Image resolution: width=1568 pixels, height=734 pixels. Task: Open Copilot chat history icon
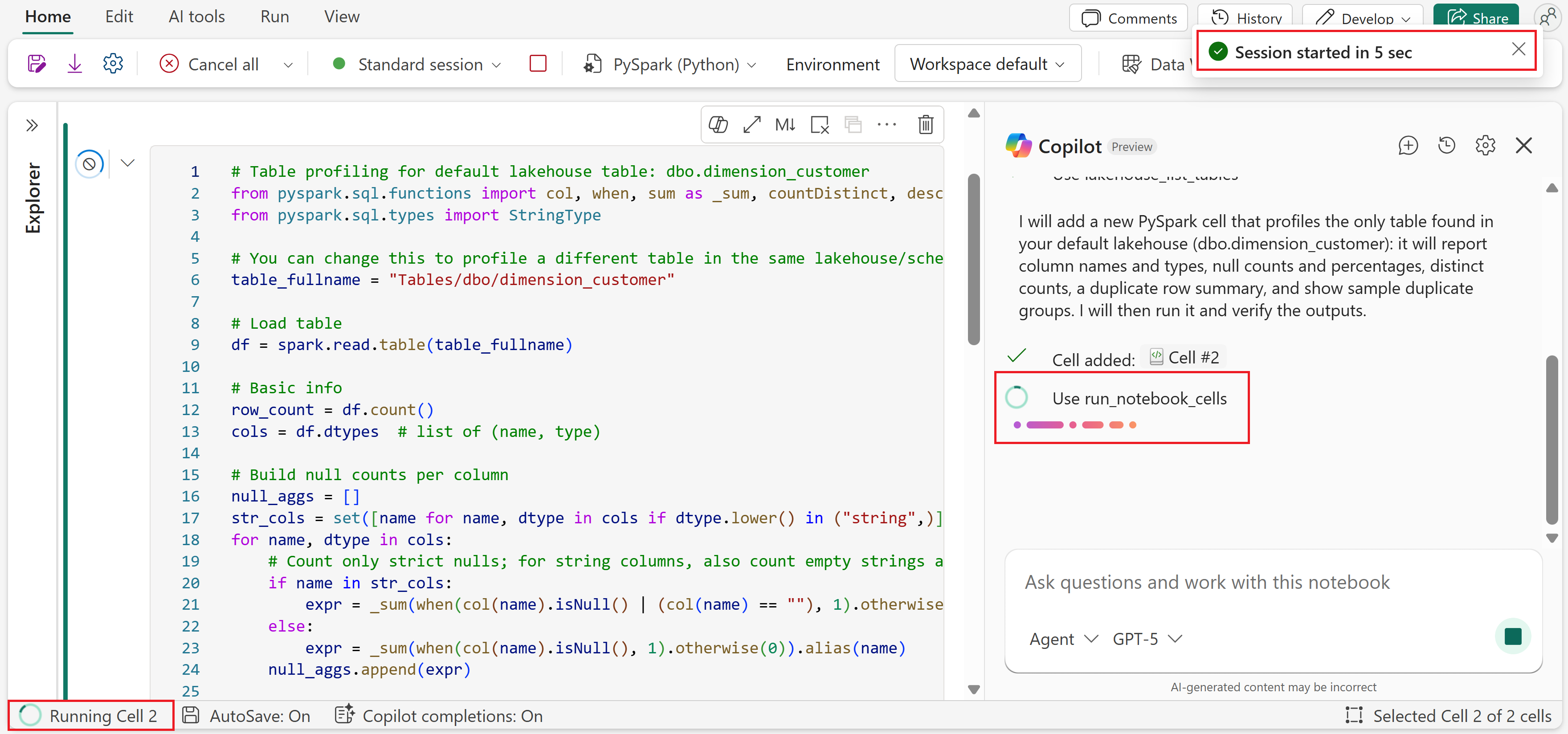coord(1446,146)
